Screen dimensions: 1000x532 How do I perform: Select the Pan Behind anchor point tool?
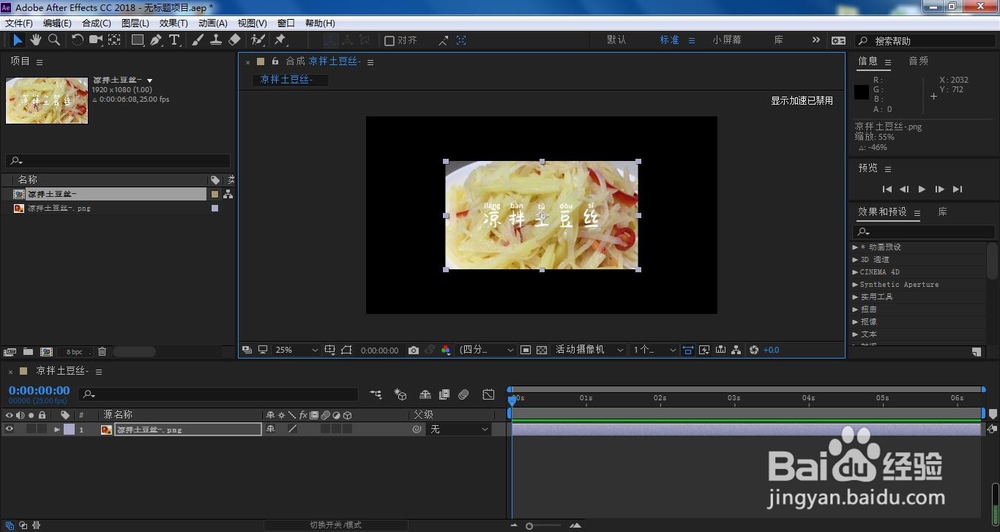click(x=114, y=40)
